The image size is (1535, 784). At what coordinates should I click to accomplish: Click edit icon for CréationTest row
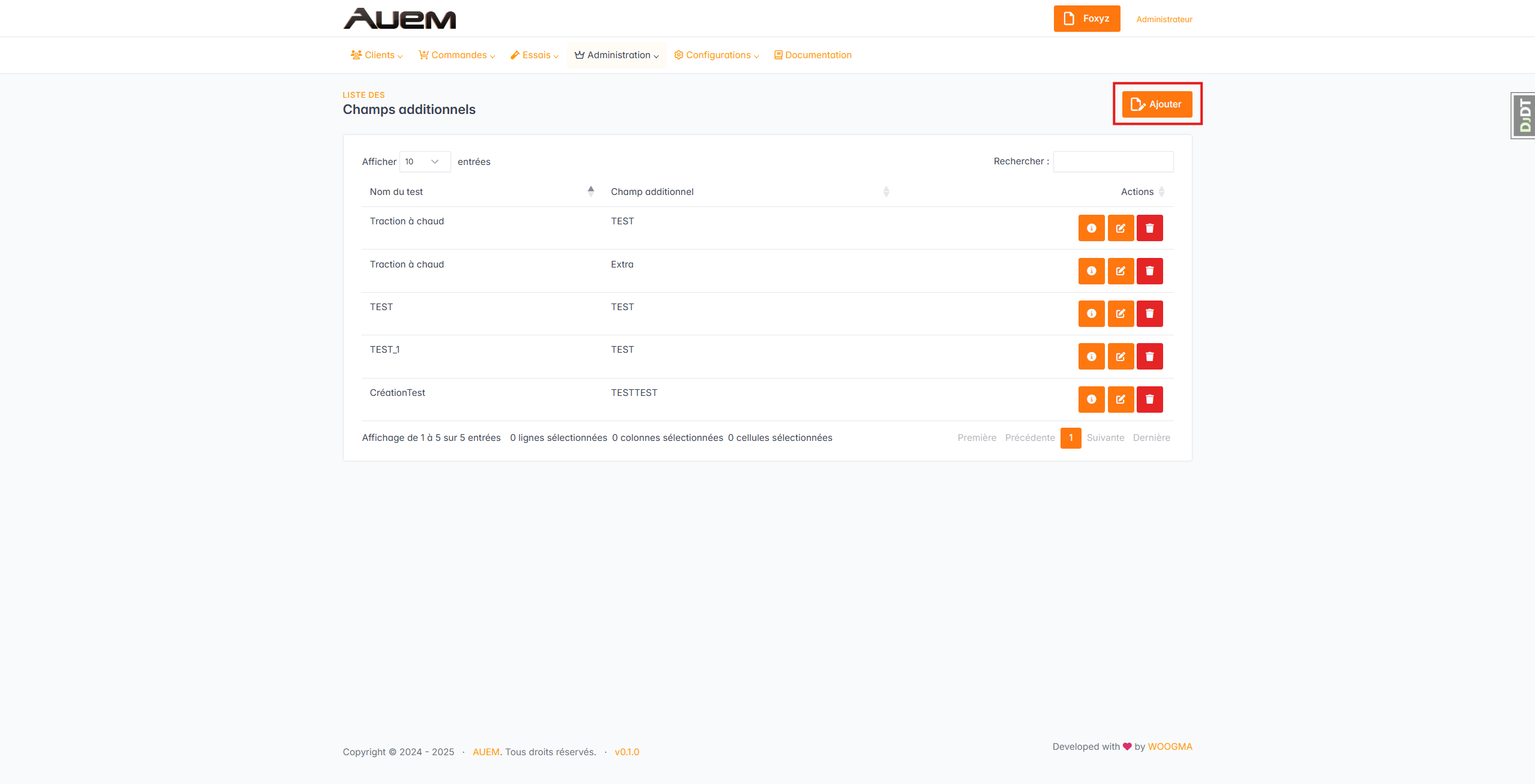(x=1120, y=399)
